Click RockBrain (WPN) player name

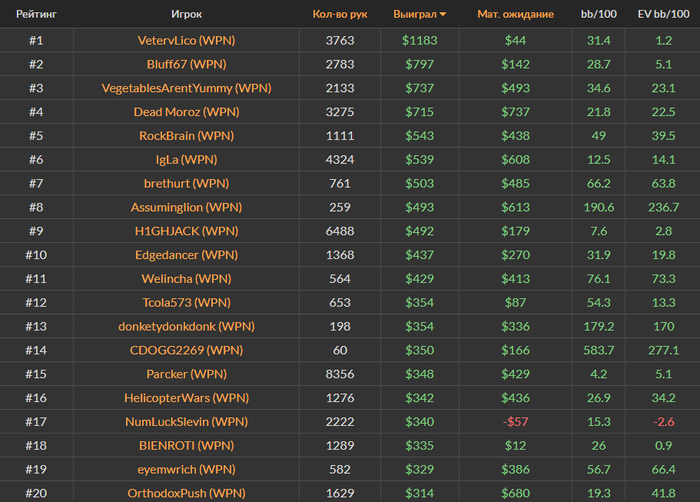click(186, 136)
